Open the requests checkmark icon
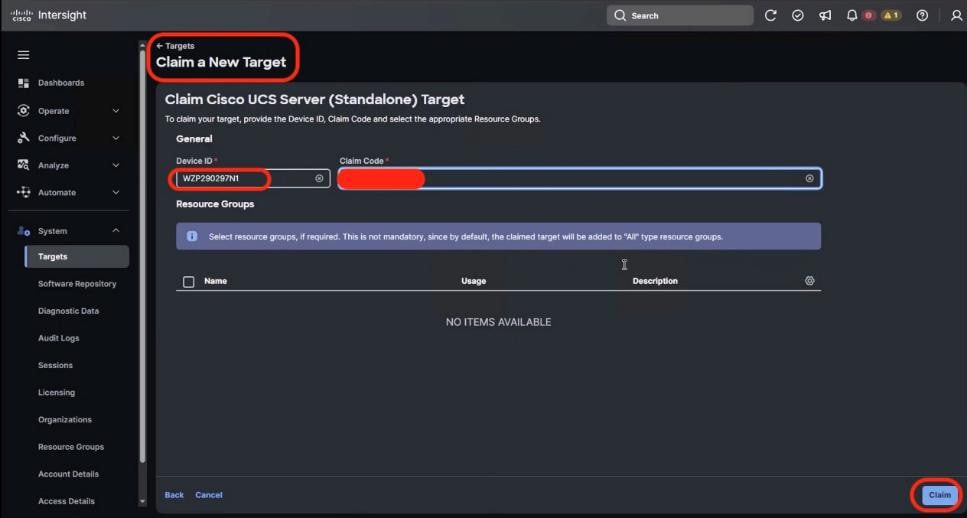 [797, 15]
